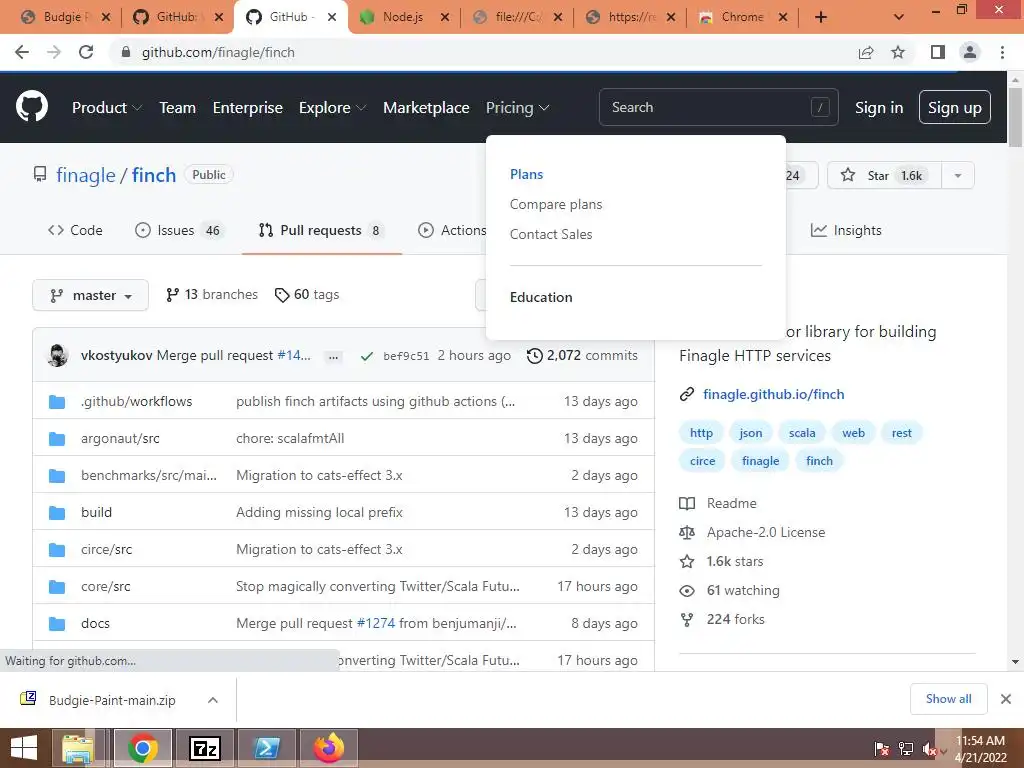Open the finagle.github.io/finch website link

[x=773, y=394]
